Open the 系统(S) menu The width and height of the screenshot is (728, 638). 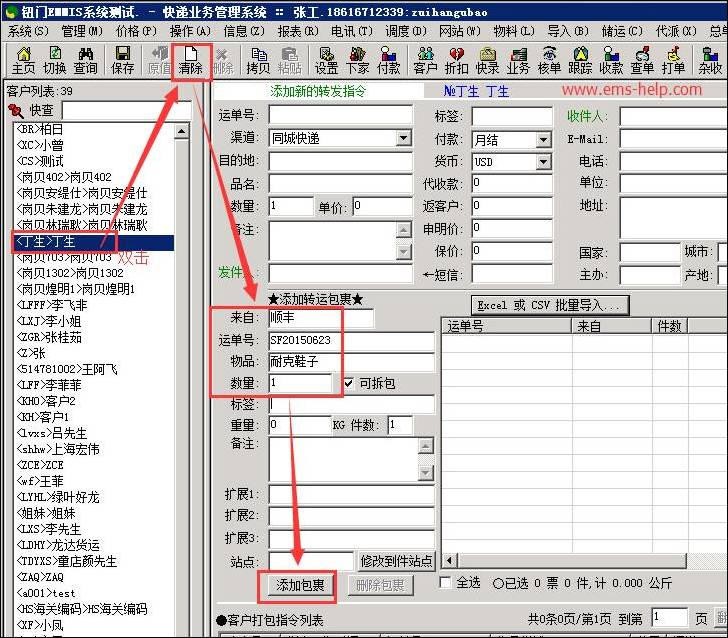(28, 31)
